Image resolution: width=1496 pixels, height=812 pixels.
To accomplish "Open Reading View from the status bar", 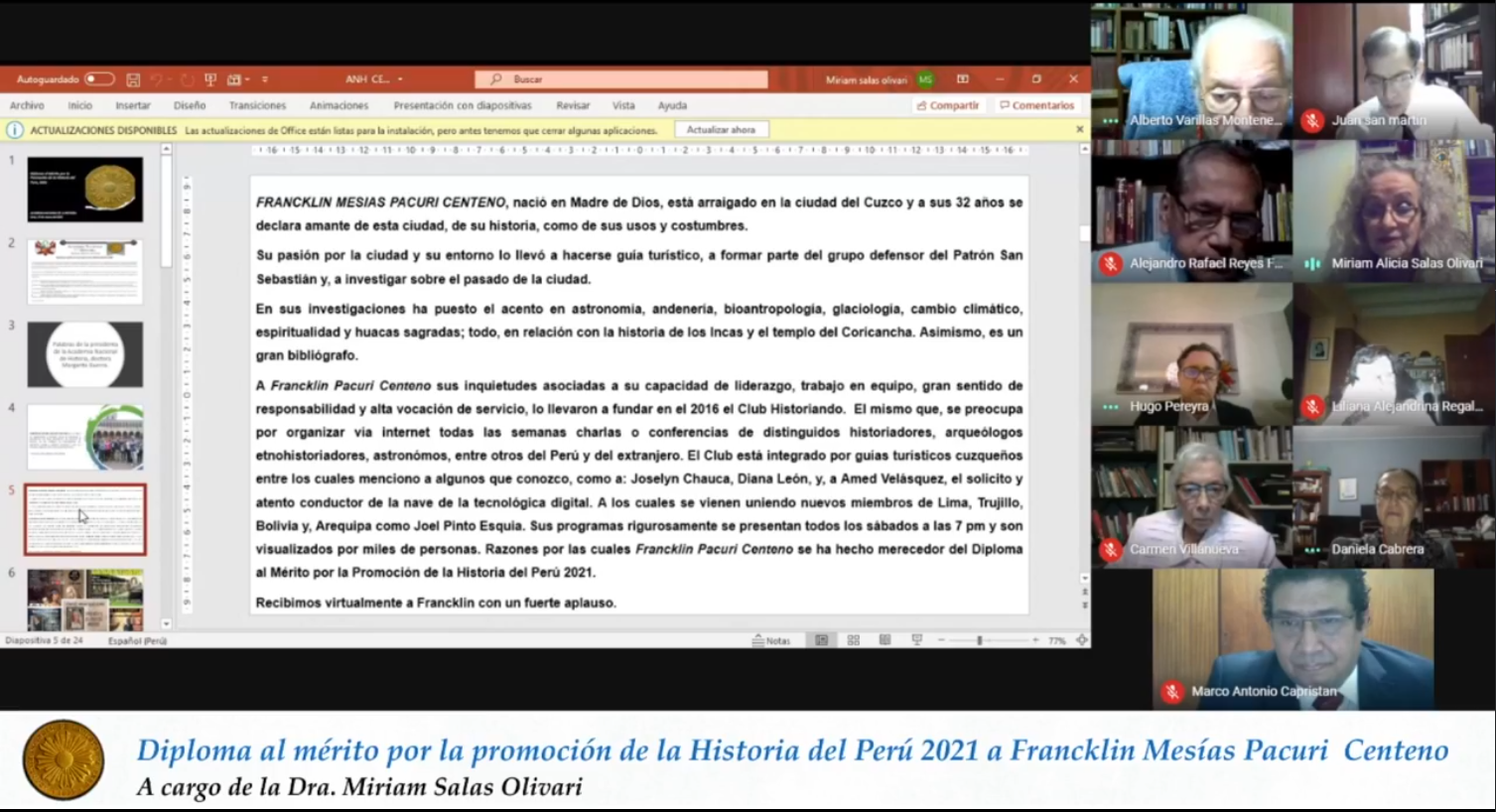I will tap(884, 640).
